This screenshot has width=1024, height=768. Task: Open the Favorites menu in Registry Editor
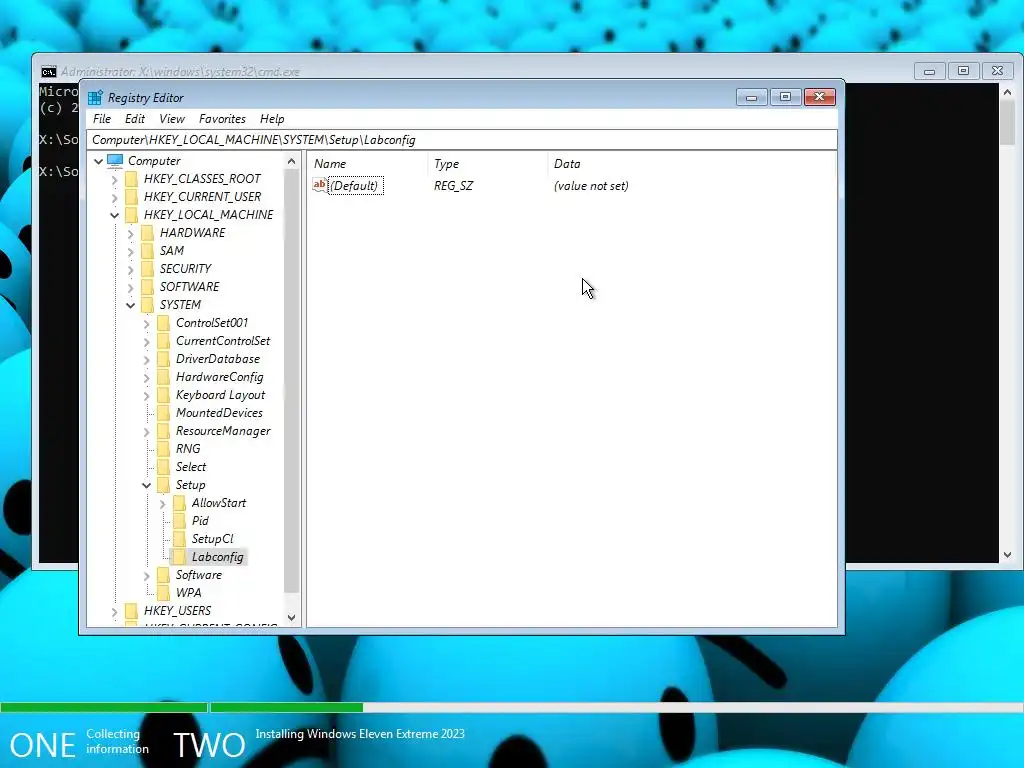[x=222, y=119]
